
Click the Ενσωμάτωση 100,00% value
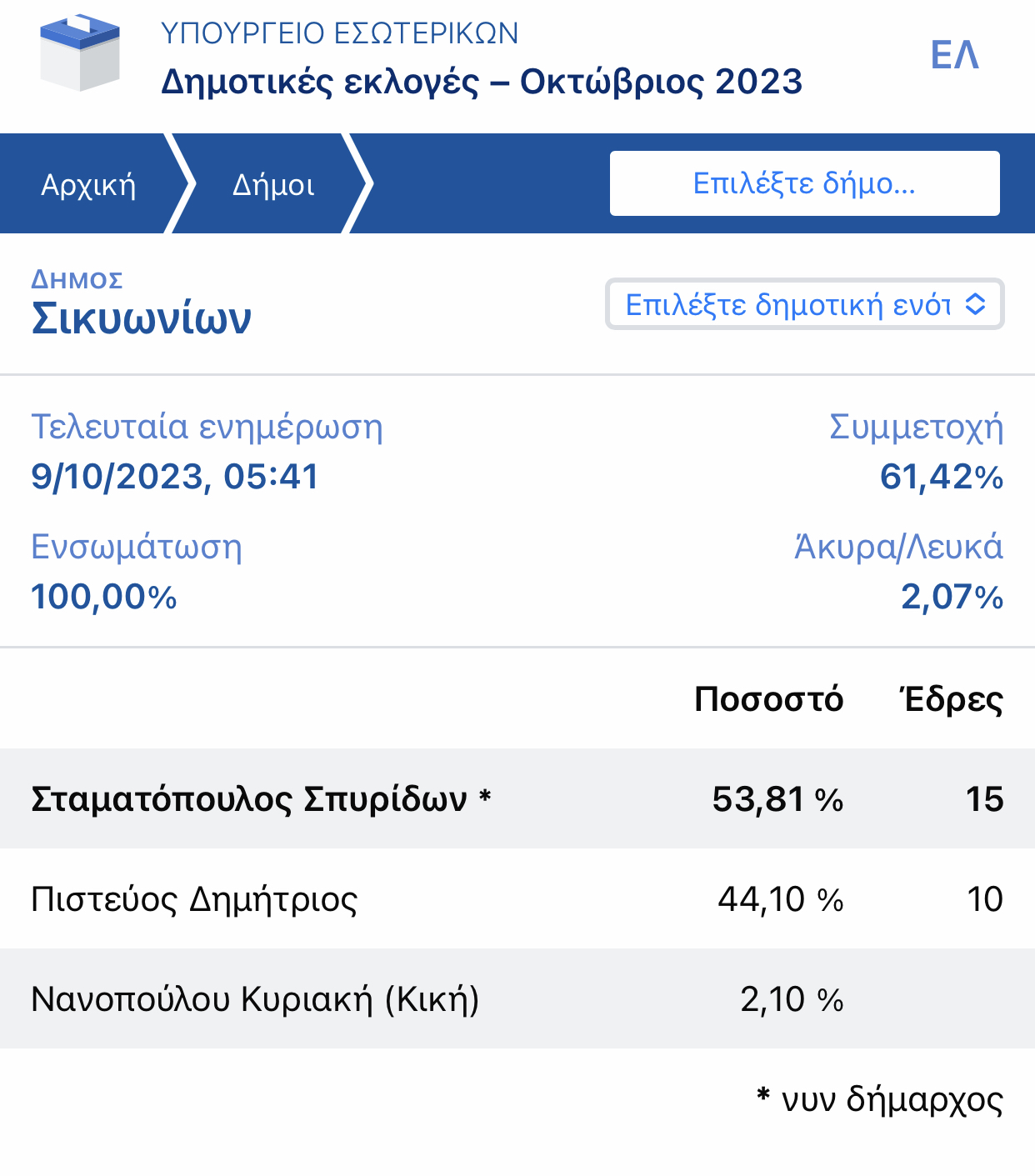[x=104, y=597]
